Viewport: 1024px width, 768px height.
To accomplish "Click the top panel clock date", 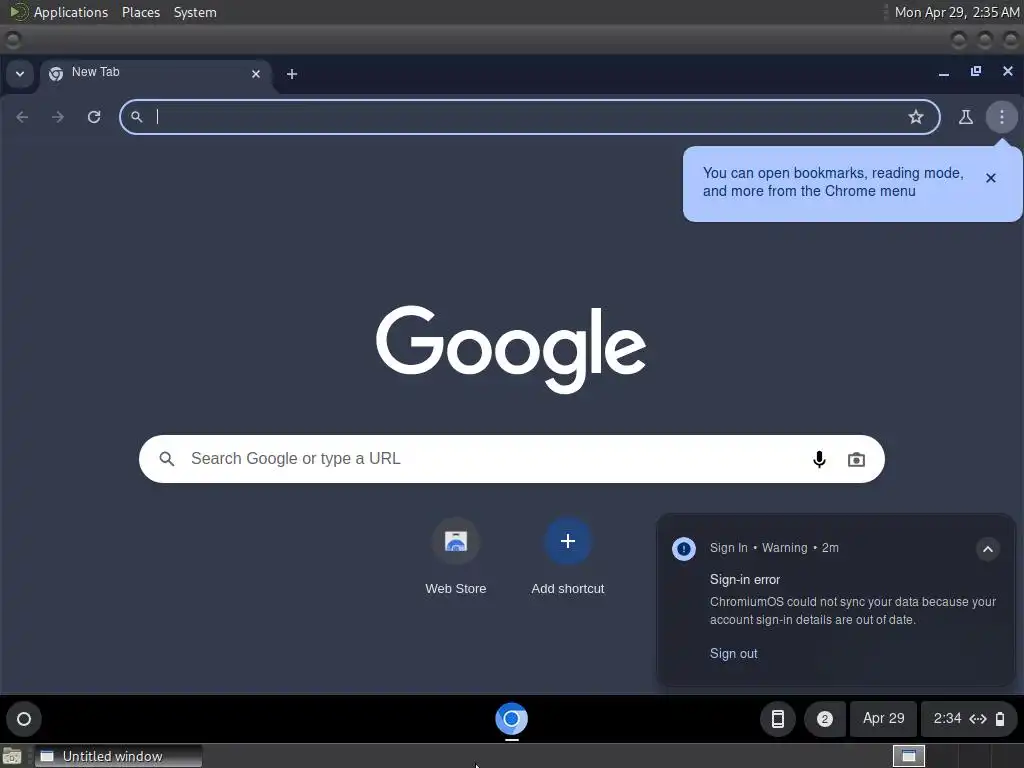I will (x=956, y=12).
